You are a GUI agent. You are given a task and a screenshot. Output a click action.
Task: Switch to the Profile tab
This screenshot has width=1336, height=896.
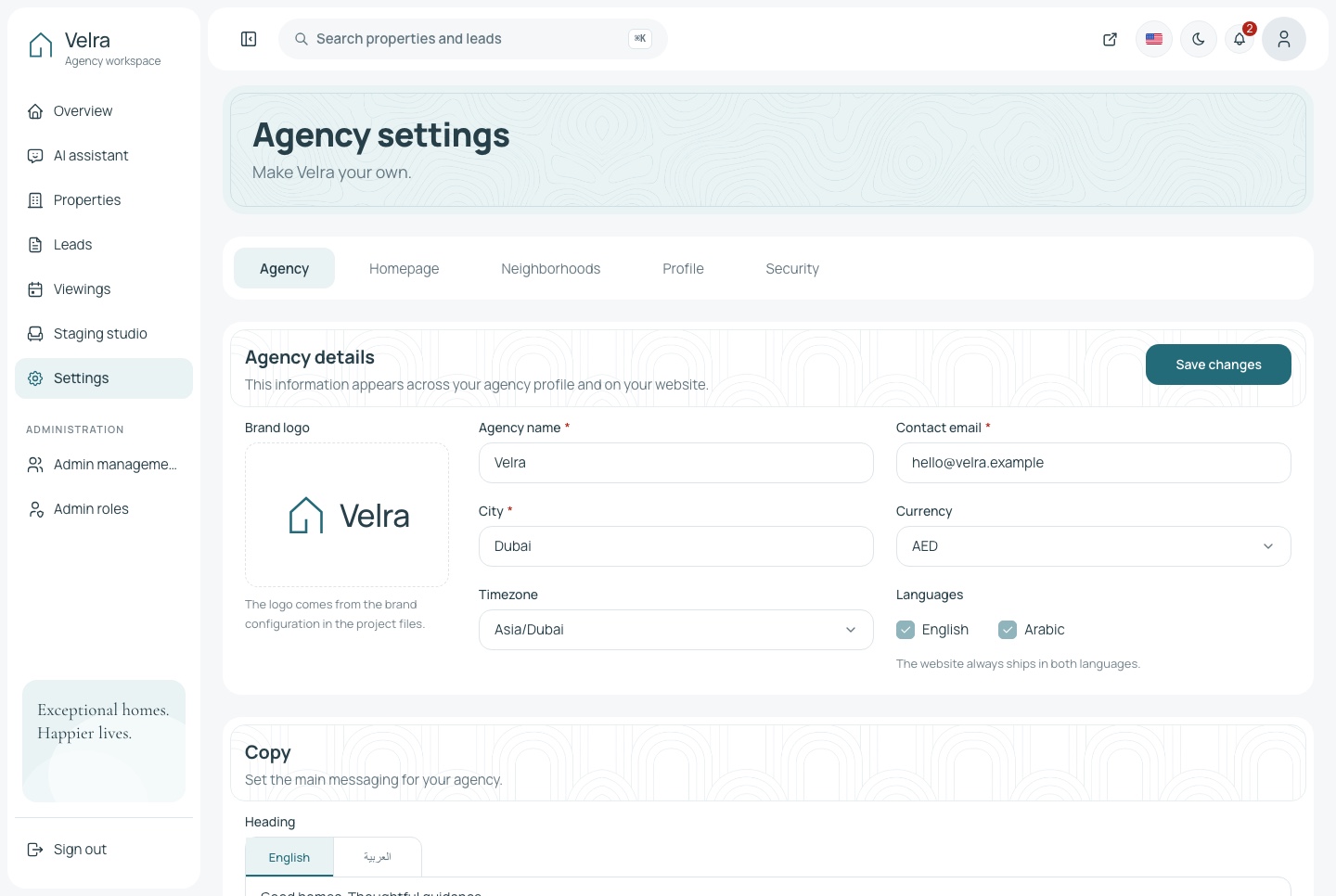pyautogui.click(x=683, y=268)
